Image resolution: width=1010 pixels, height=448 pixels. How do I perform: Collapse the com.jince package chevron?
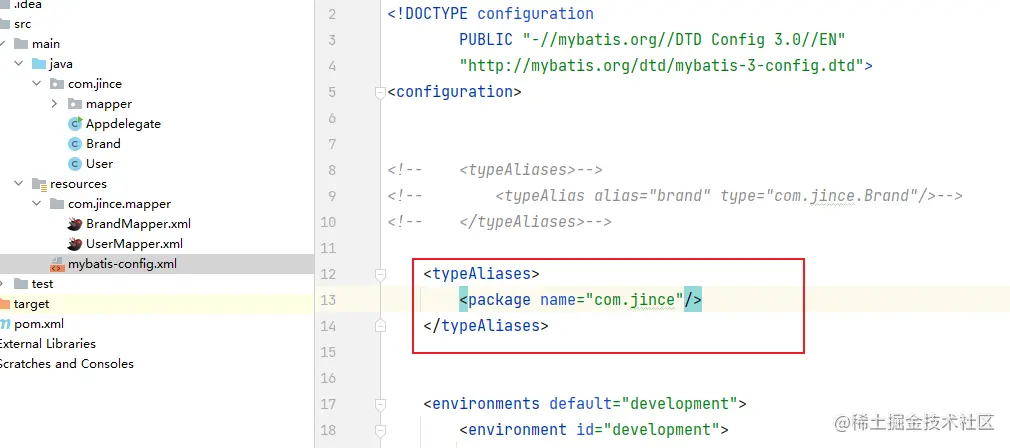coord(37,84)
